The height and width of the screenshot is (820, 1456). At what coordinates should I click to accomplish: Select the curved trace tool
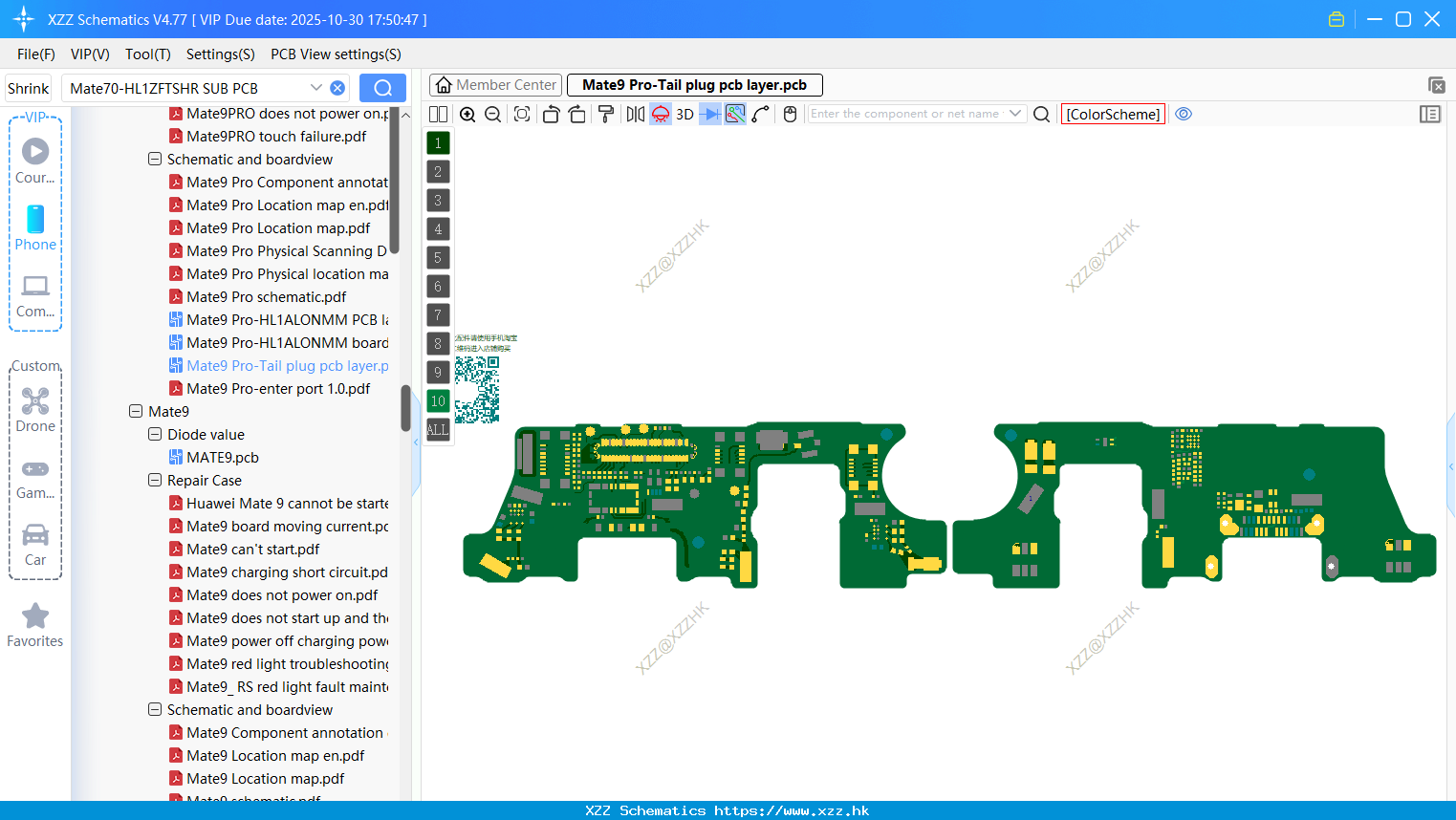[761, 115]
